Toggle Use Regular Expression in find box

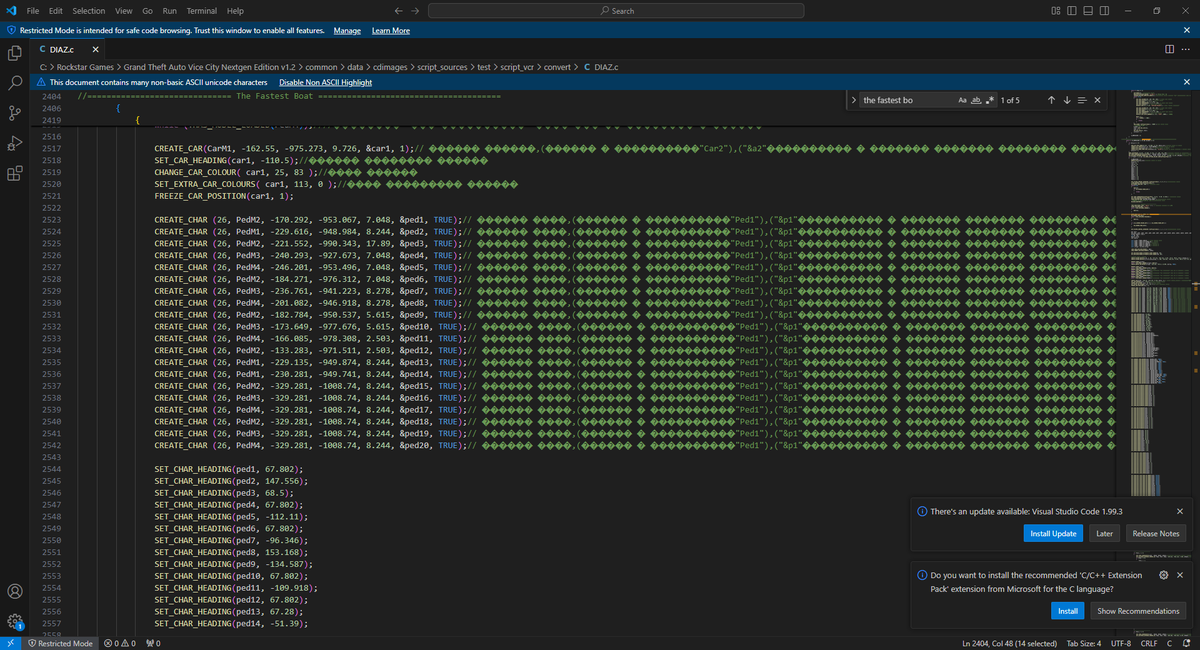[x=990, y=100]
